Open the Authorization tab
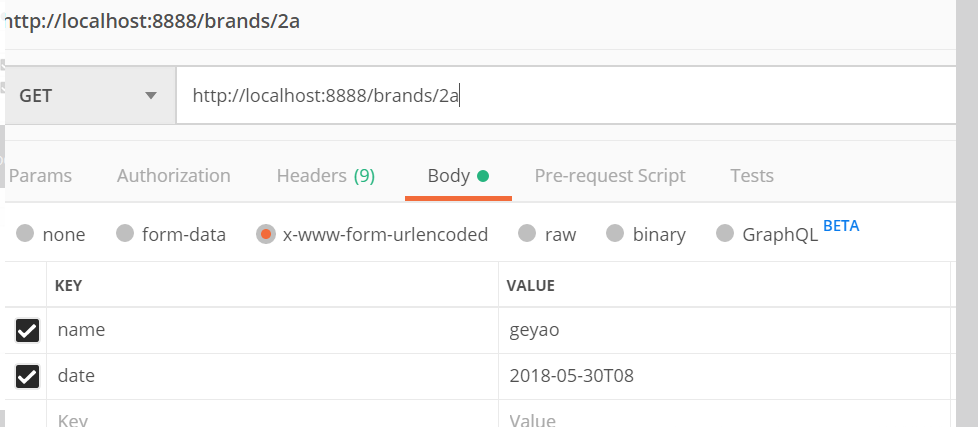The width and height of the screenshot is (978, 427). coord(173,176)
